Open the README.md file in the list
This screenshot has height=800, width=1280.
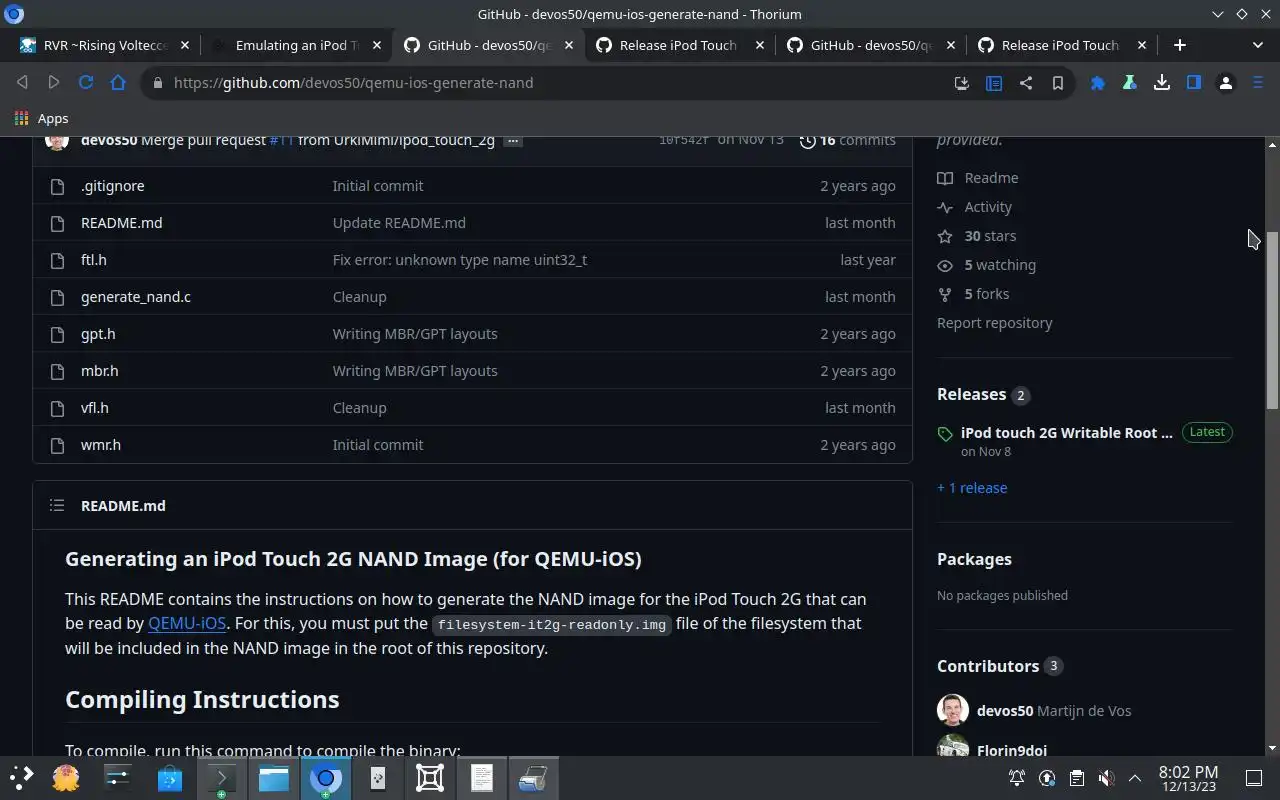click(121, 223)
